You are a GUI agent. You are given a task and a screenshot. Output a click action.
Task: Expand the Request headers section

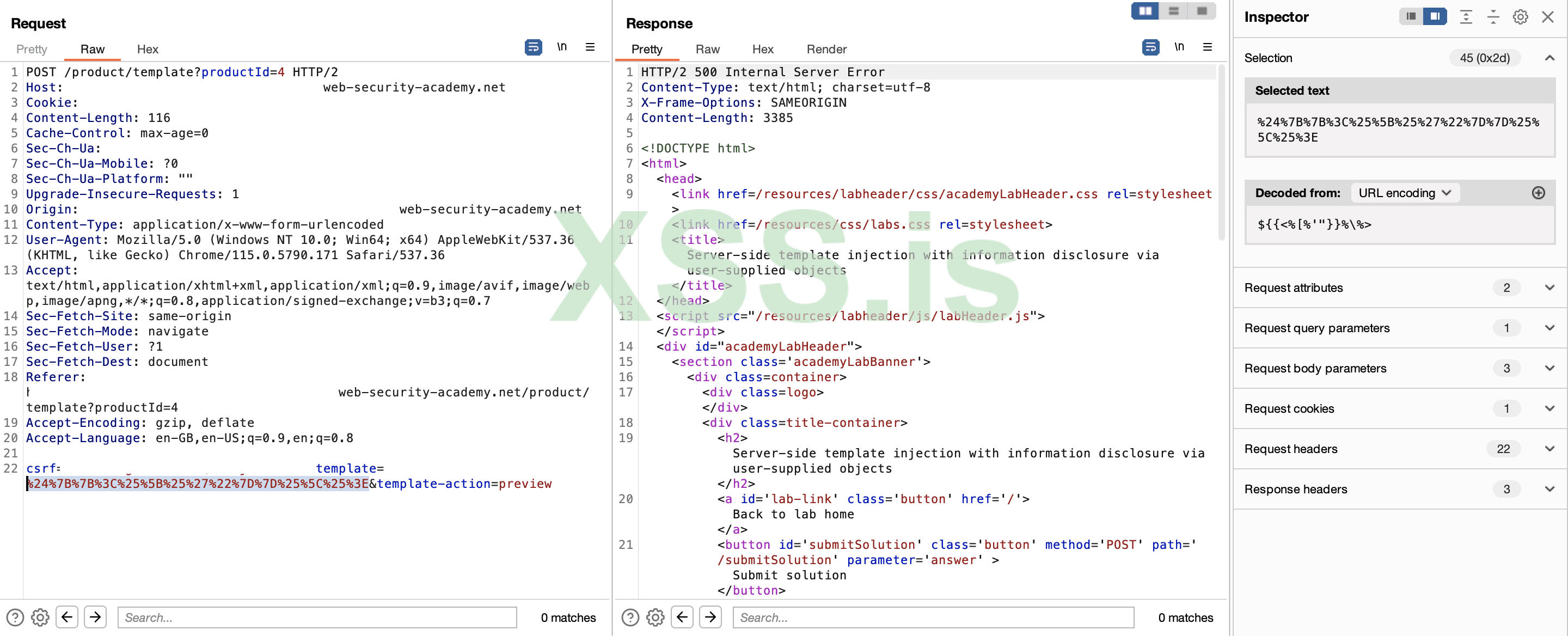[1549, 449]
